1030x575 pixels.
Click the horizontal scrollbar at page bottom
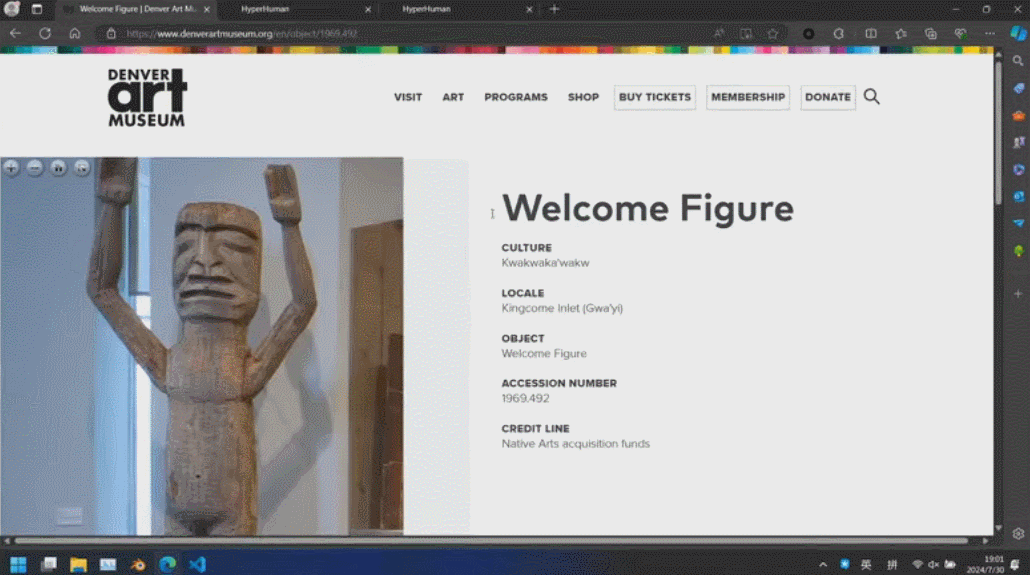[491, 541]
